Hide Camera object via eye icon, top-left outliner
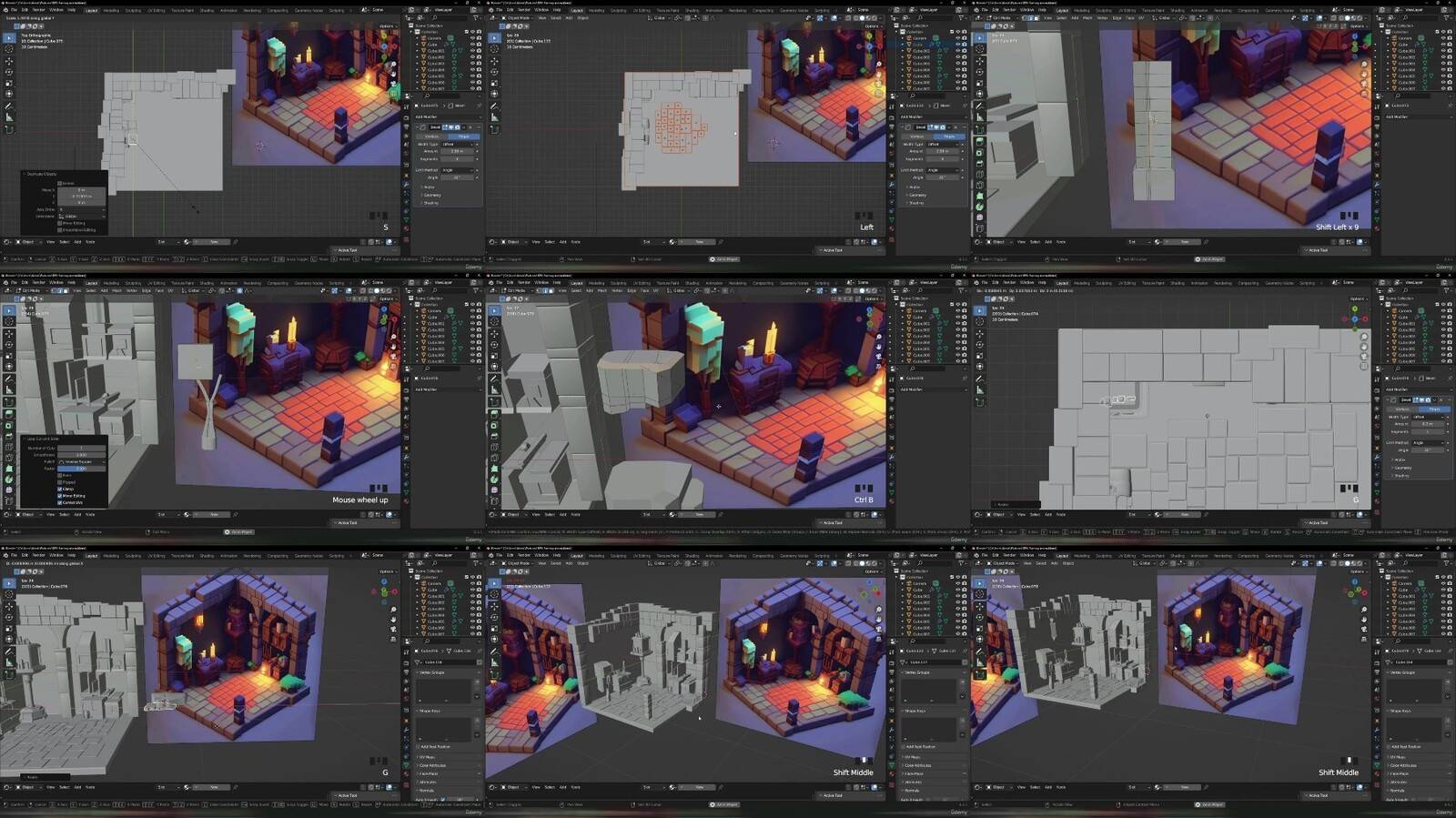This screenshot has width=1456, height=818. [x=471, y=37]
